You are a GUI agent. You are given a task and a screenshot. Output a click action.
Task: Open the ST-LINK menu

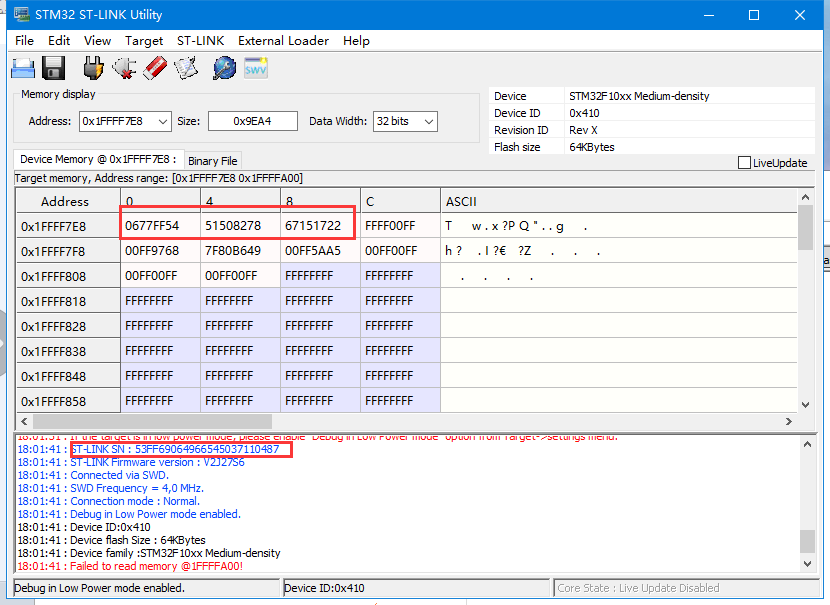pyautogui.click(x=201, y=41)
